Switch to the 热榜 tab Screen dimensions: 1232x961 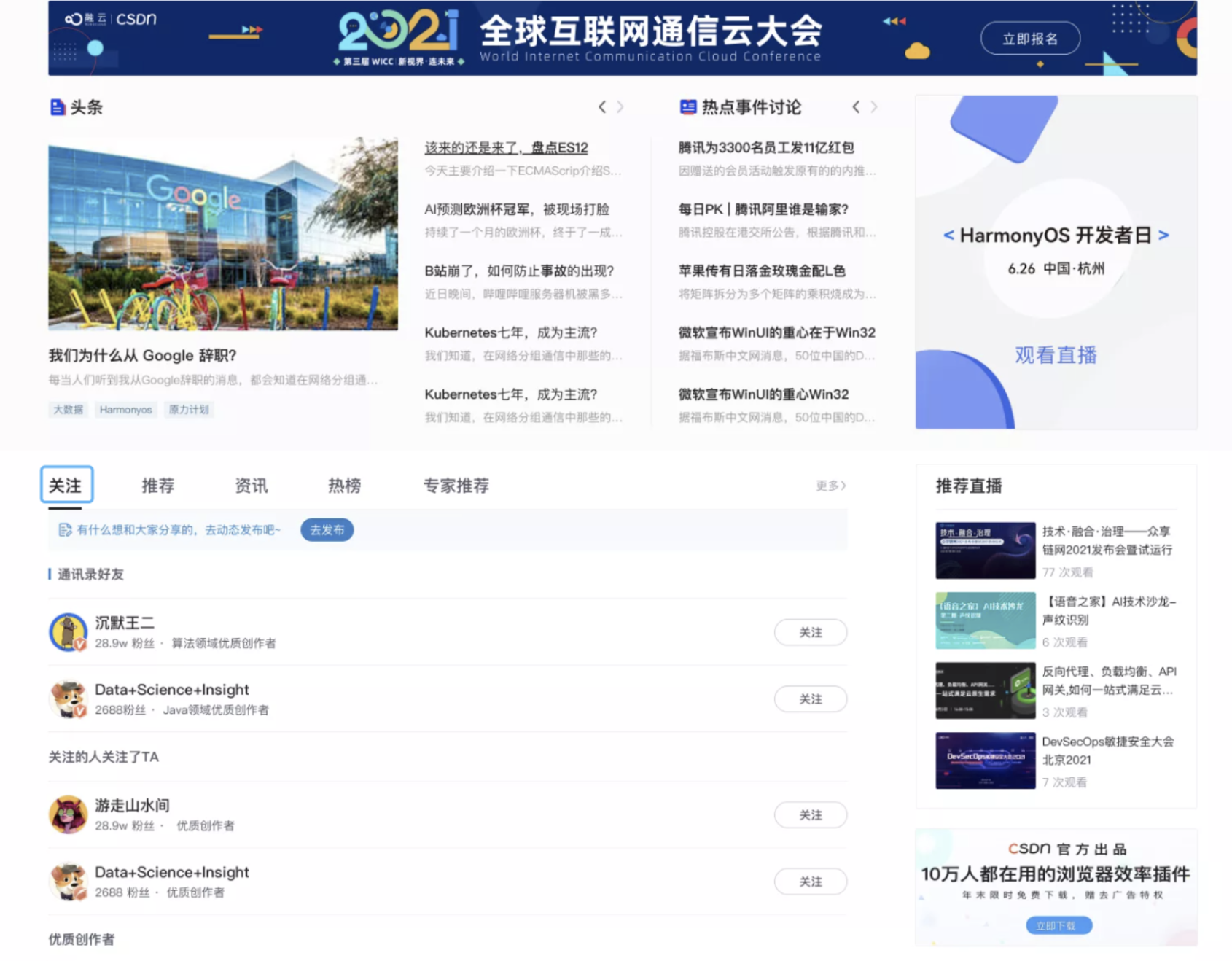(x=345, y=486)
